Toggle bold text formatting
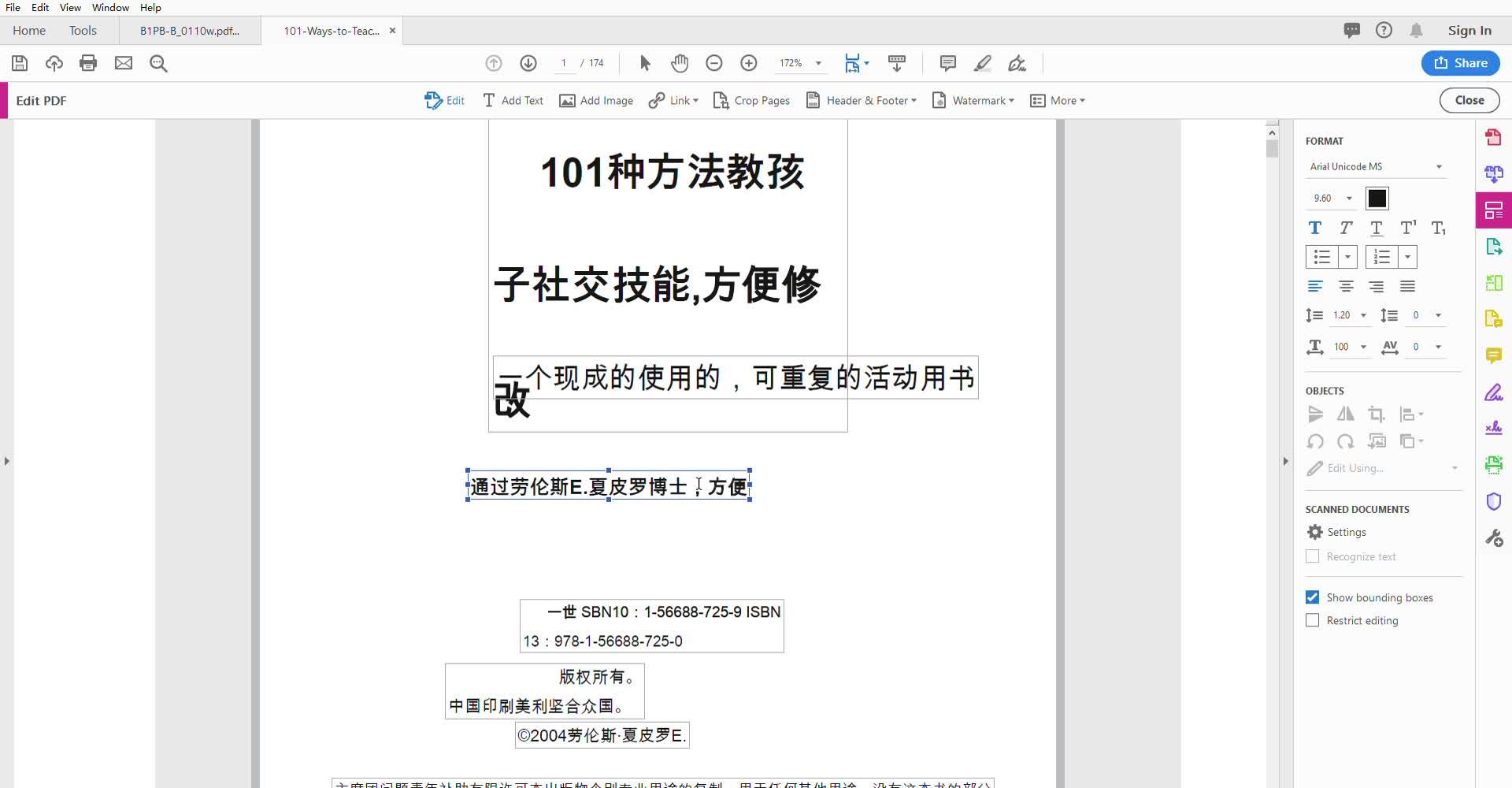The width and height of the screenshot is (1512, 788). [1315, 228]
